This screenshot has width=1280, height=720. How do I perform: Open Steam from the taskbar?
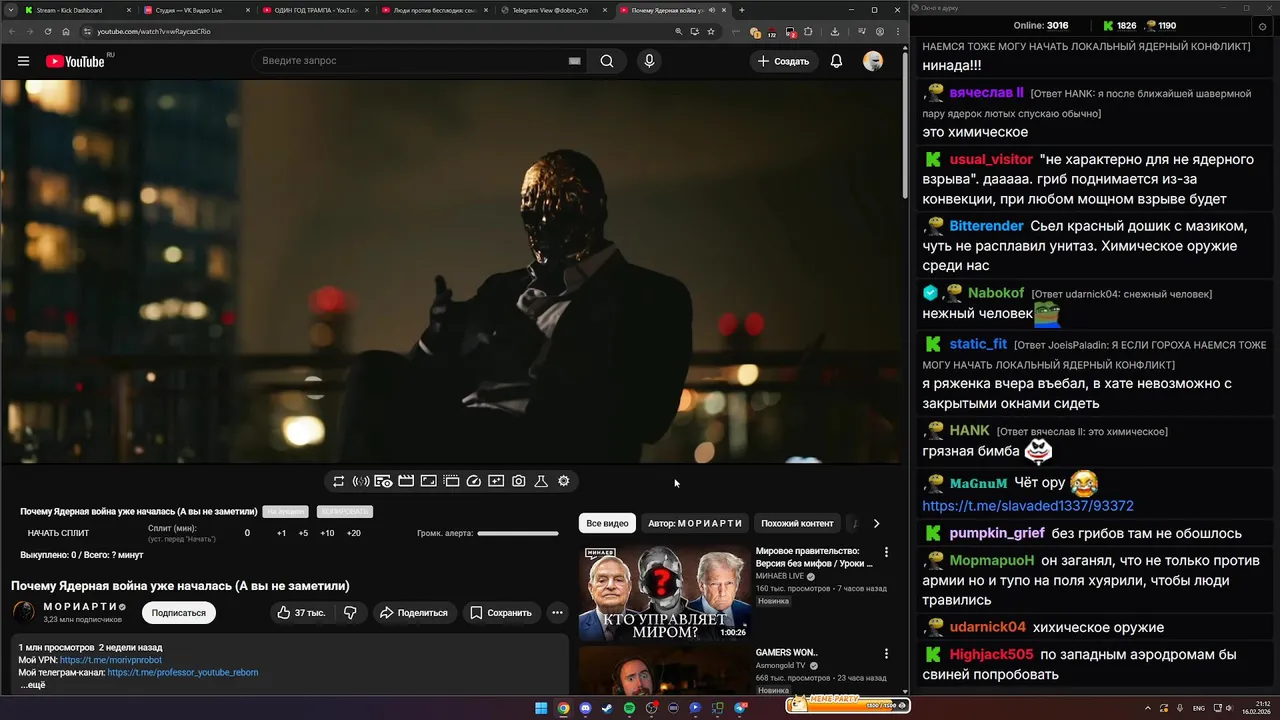tap(607, 708)
